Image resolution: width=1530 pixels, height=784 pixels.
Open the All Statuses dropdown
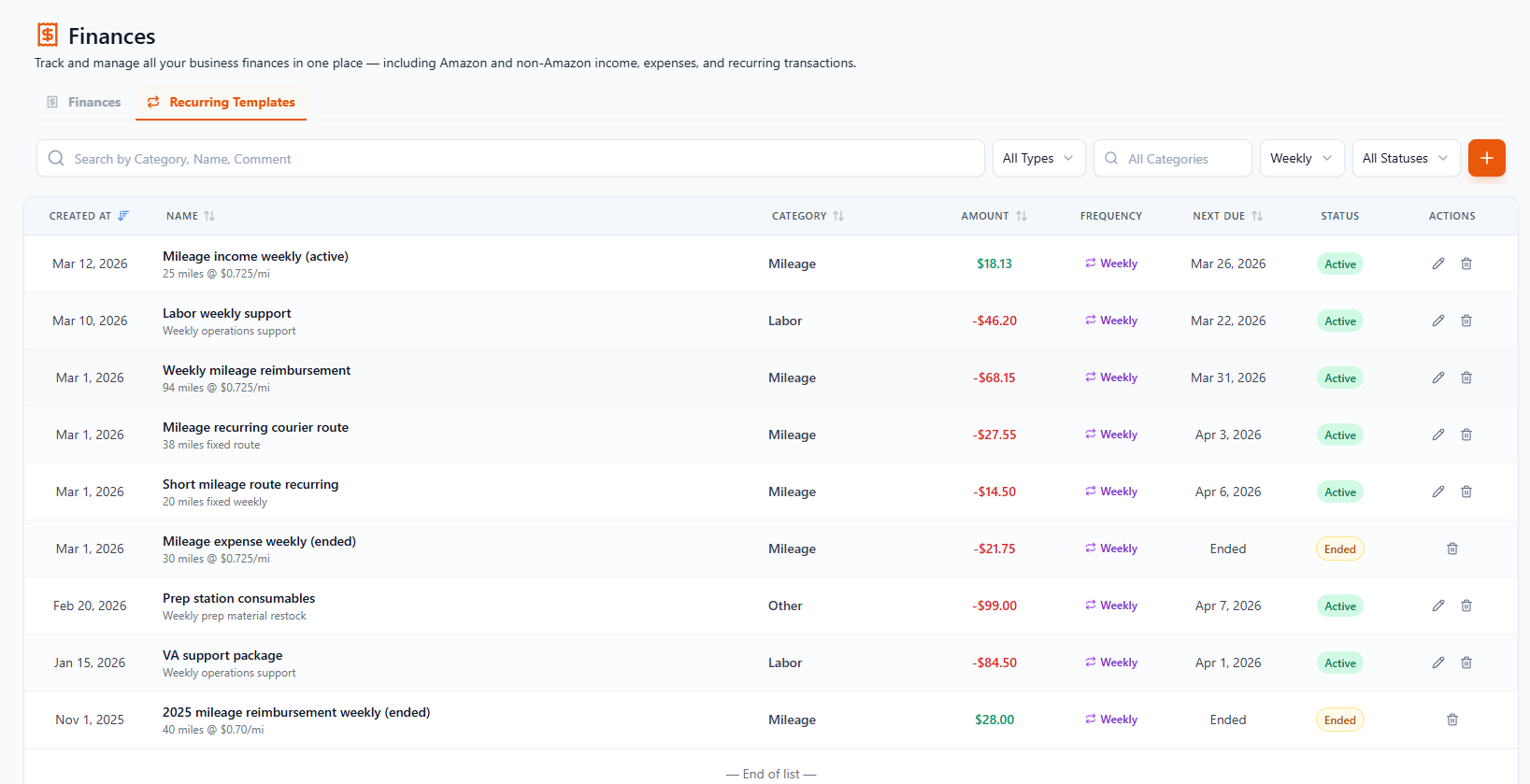(1406, 158)
